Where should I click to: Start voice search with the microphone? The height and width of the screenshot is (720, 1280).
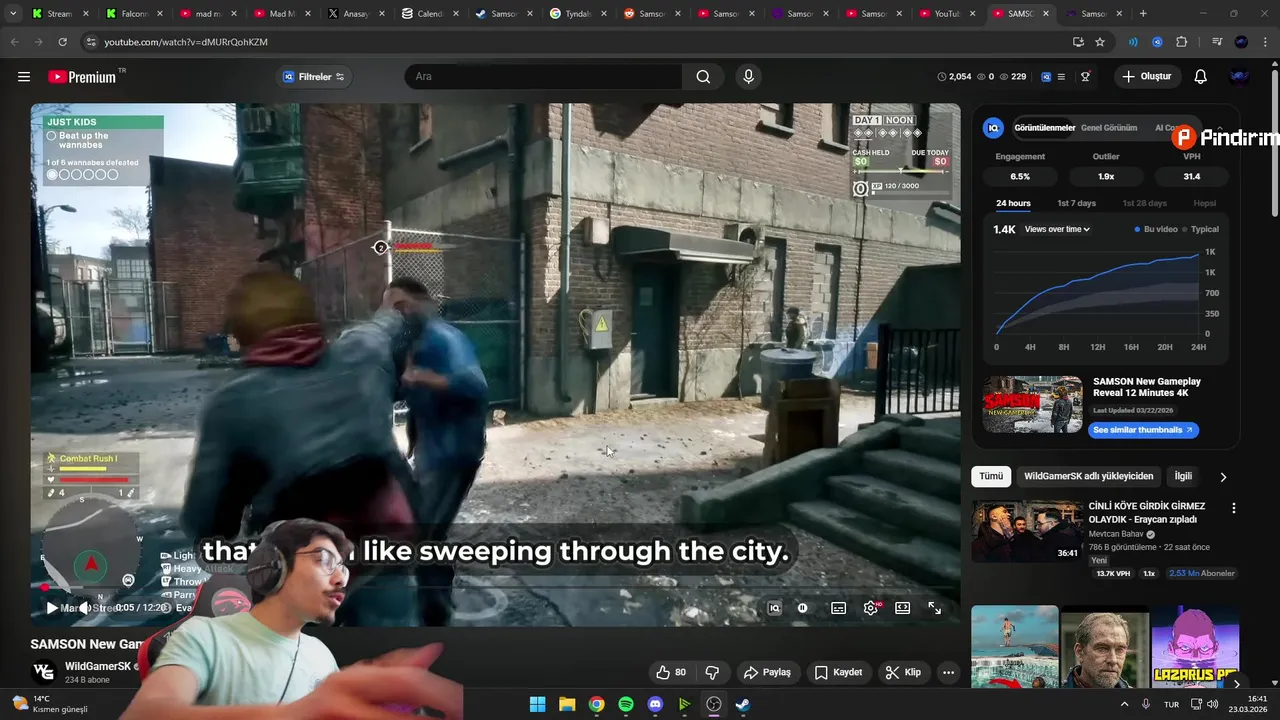point(748,77)
